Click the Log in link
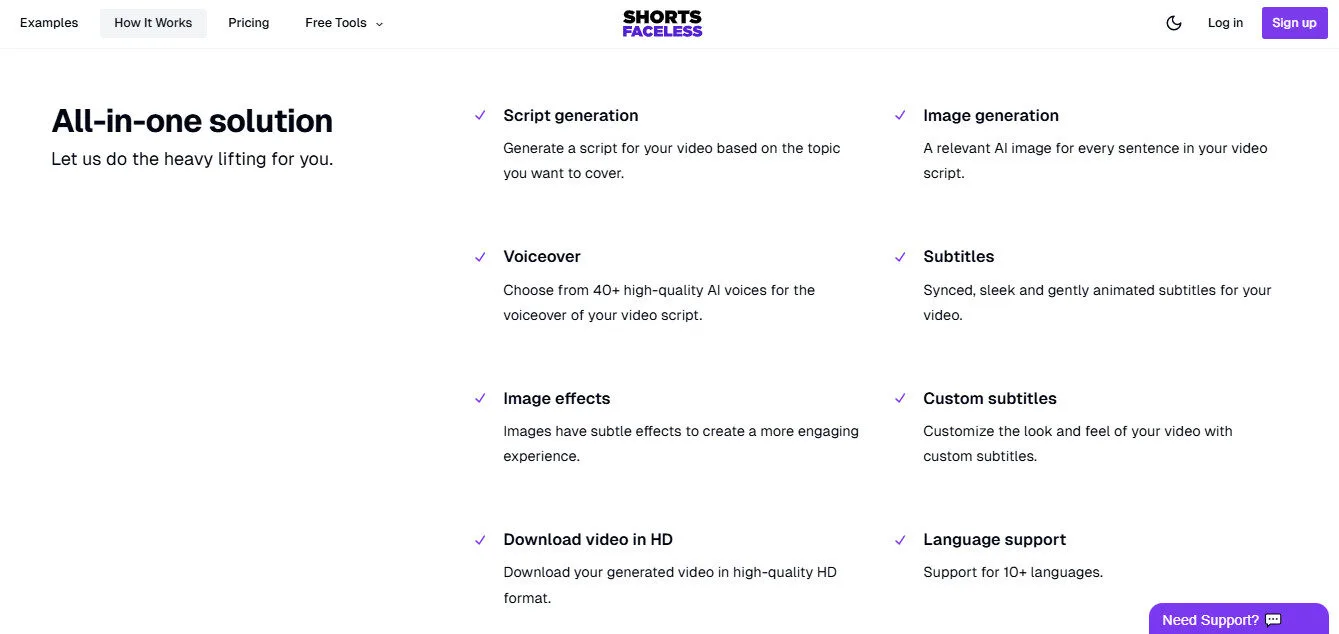The height and width of the screenshot is (634, 1339). click(x=1225, y=22)
